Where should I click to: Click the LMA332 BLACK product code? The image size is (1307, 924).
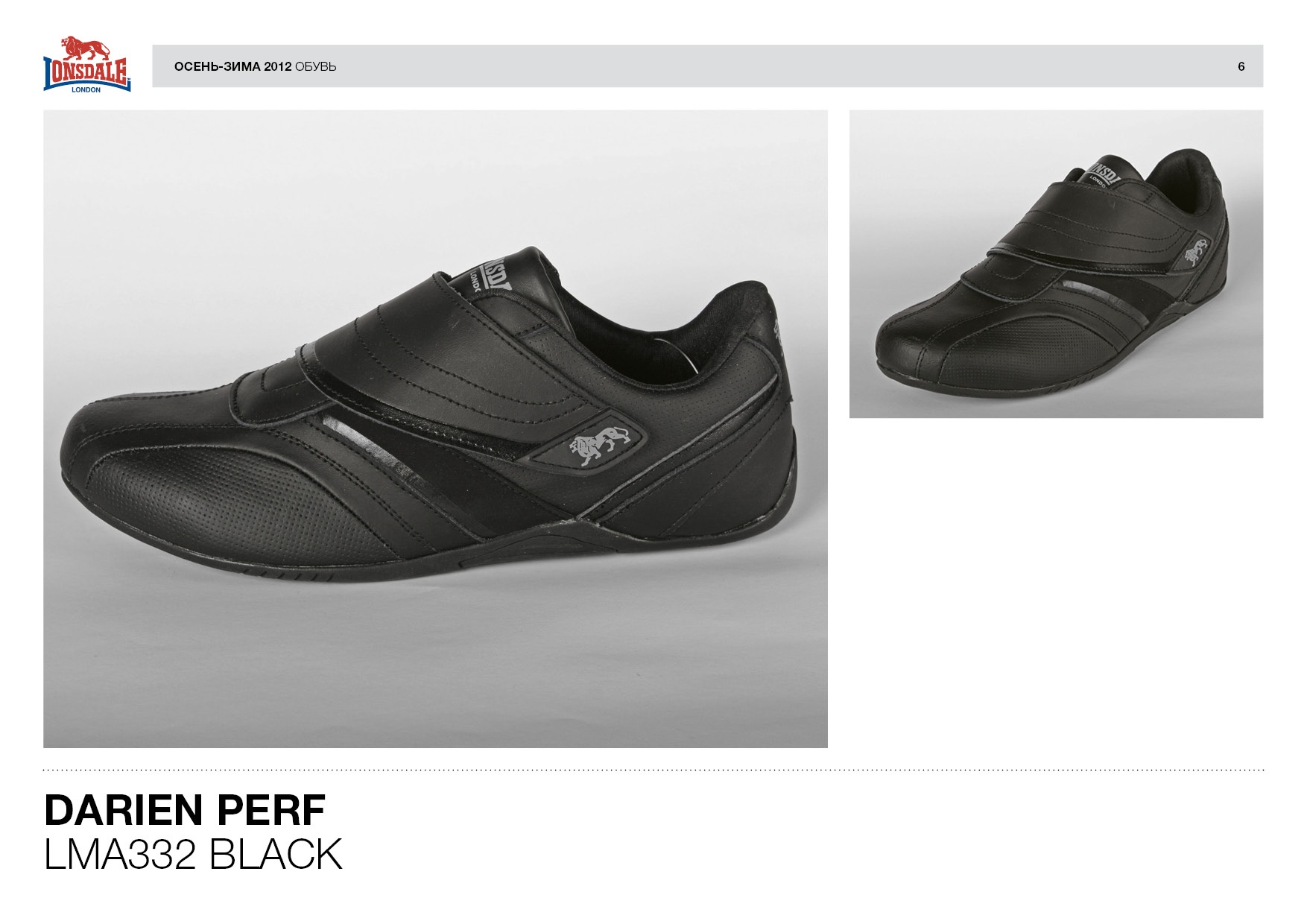pyautogui.click(x=193, y=854)
